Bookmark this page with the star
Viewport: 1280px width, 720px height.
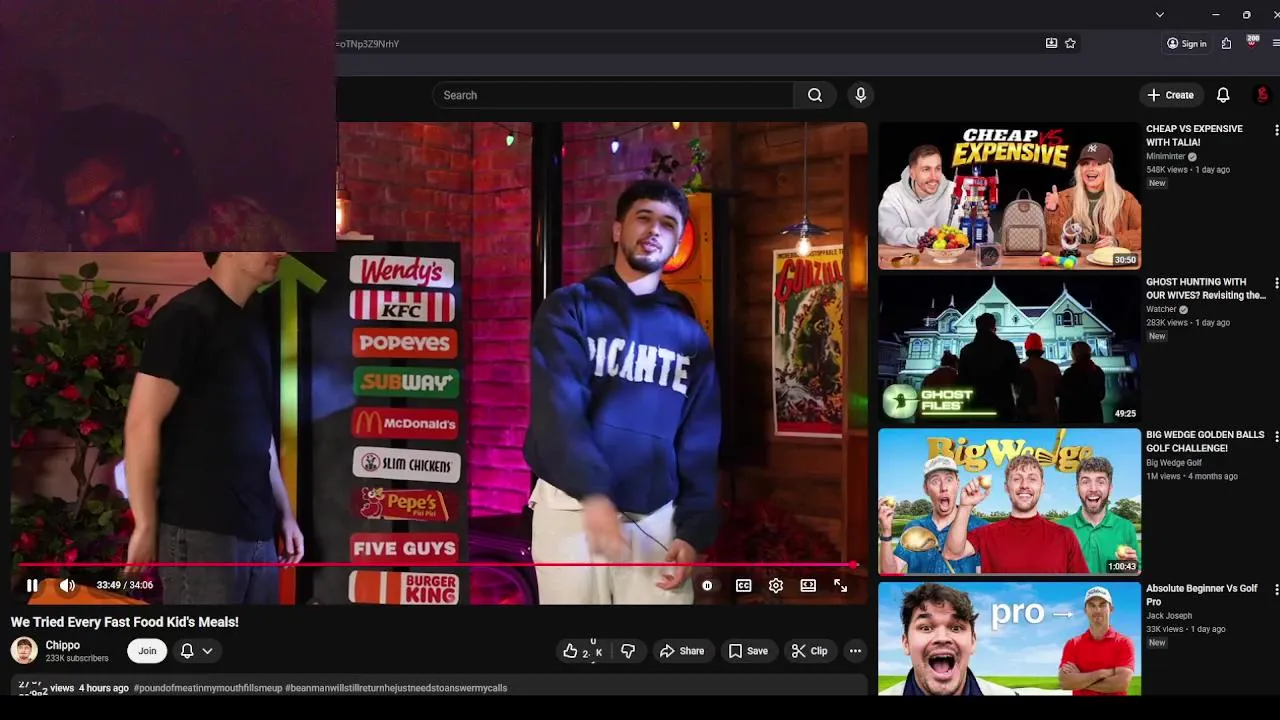[1070, 44]
